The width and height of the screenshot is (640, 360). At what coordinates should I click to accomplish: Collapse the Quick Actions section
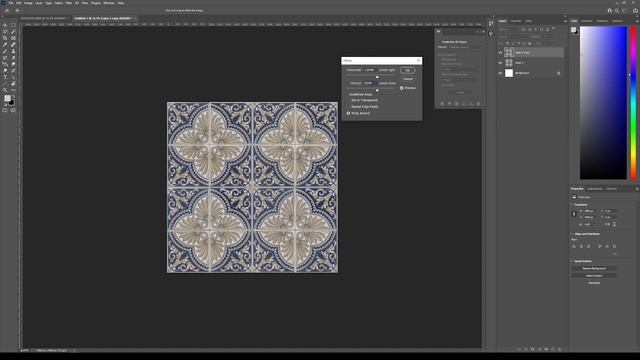pos(571,261)
